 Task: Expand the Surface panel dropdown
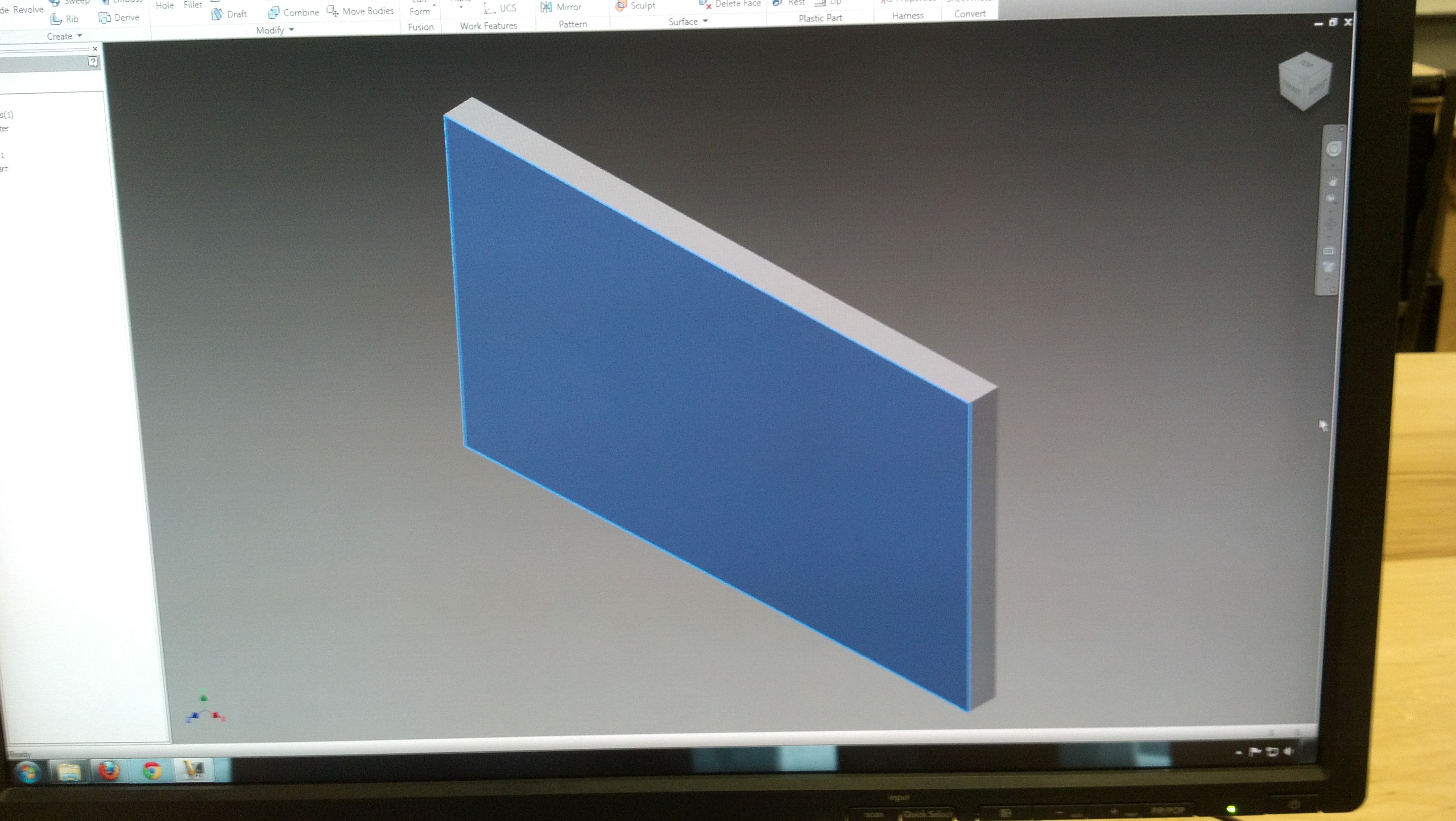pos(705,21)
